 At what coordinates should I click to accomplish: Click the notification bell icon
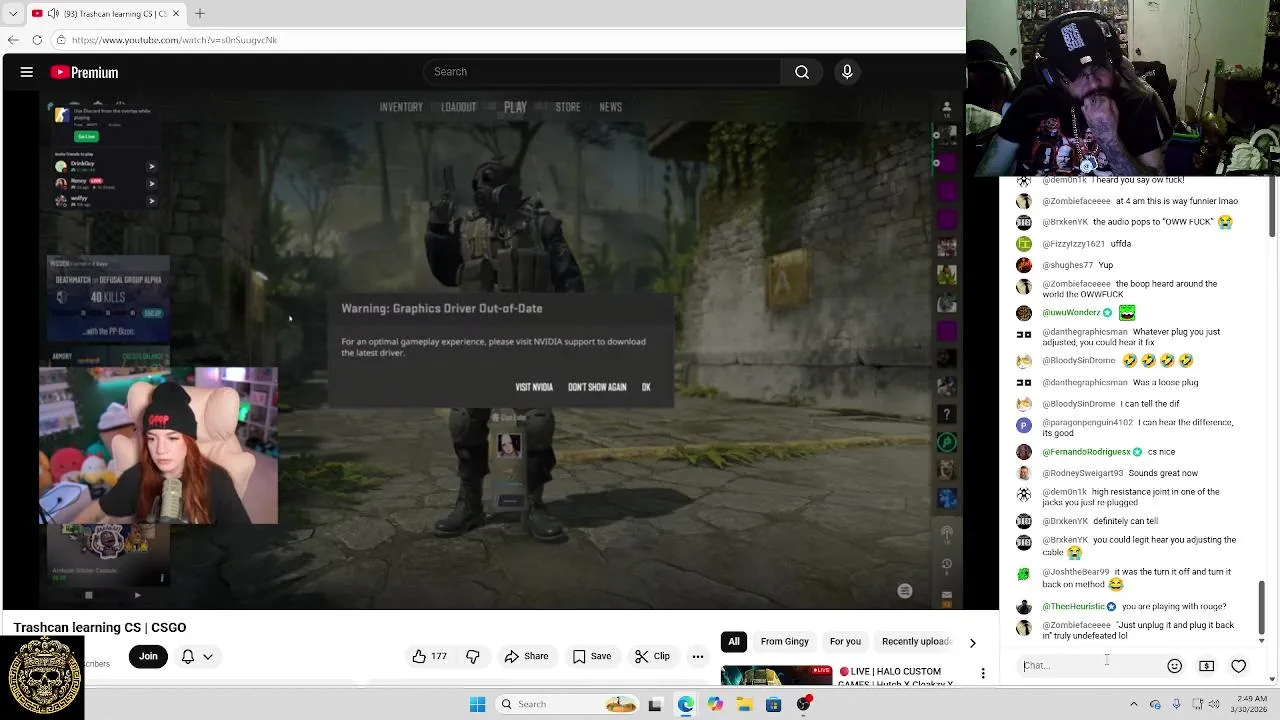187,657
